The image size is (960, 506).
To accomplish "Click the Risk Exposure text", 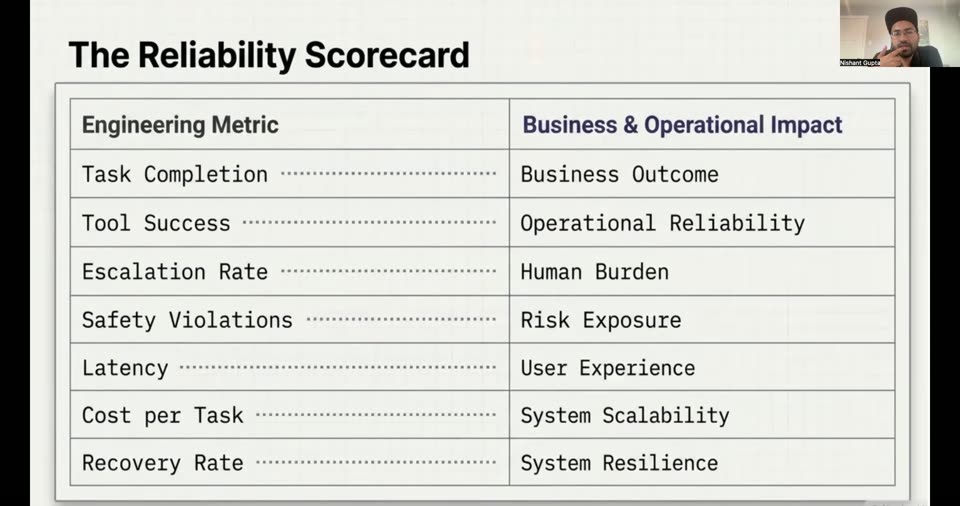I will coord(601,320).
